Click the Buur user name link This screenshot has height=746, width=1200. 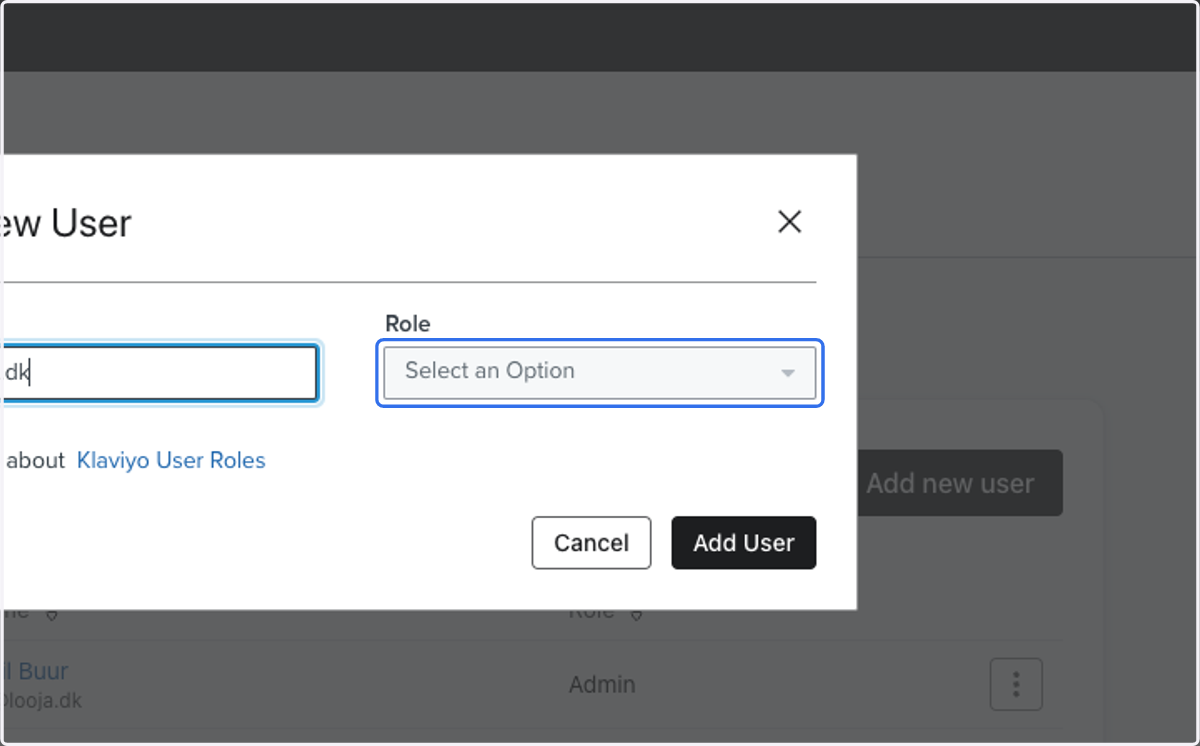[x=35, y=671]
